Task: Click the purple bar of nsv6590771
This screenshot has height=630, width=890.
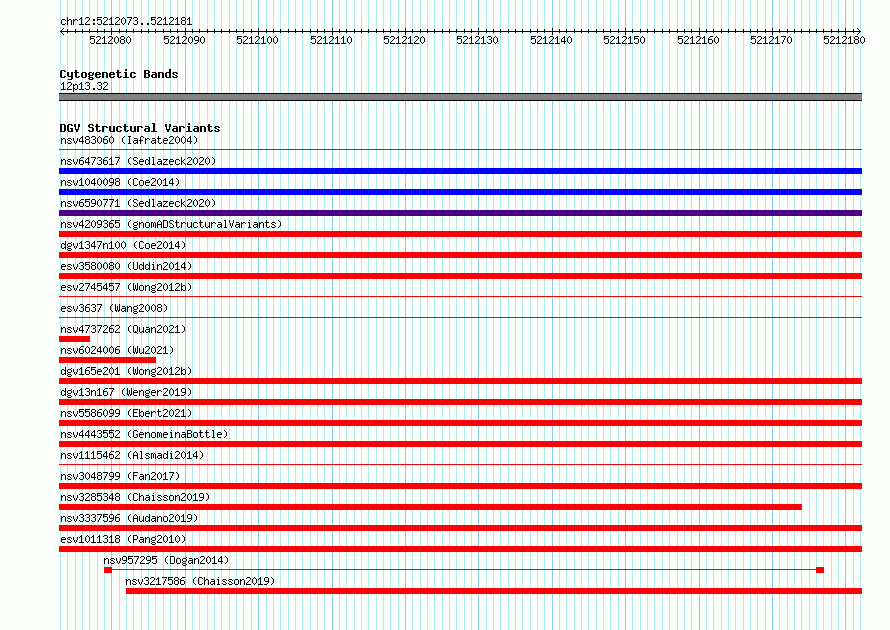Action: pyautogui.click(x=460, y=213)
